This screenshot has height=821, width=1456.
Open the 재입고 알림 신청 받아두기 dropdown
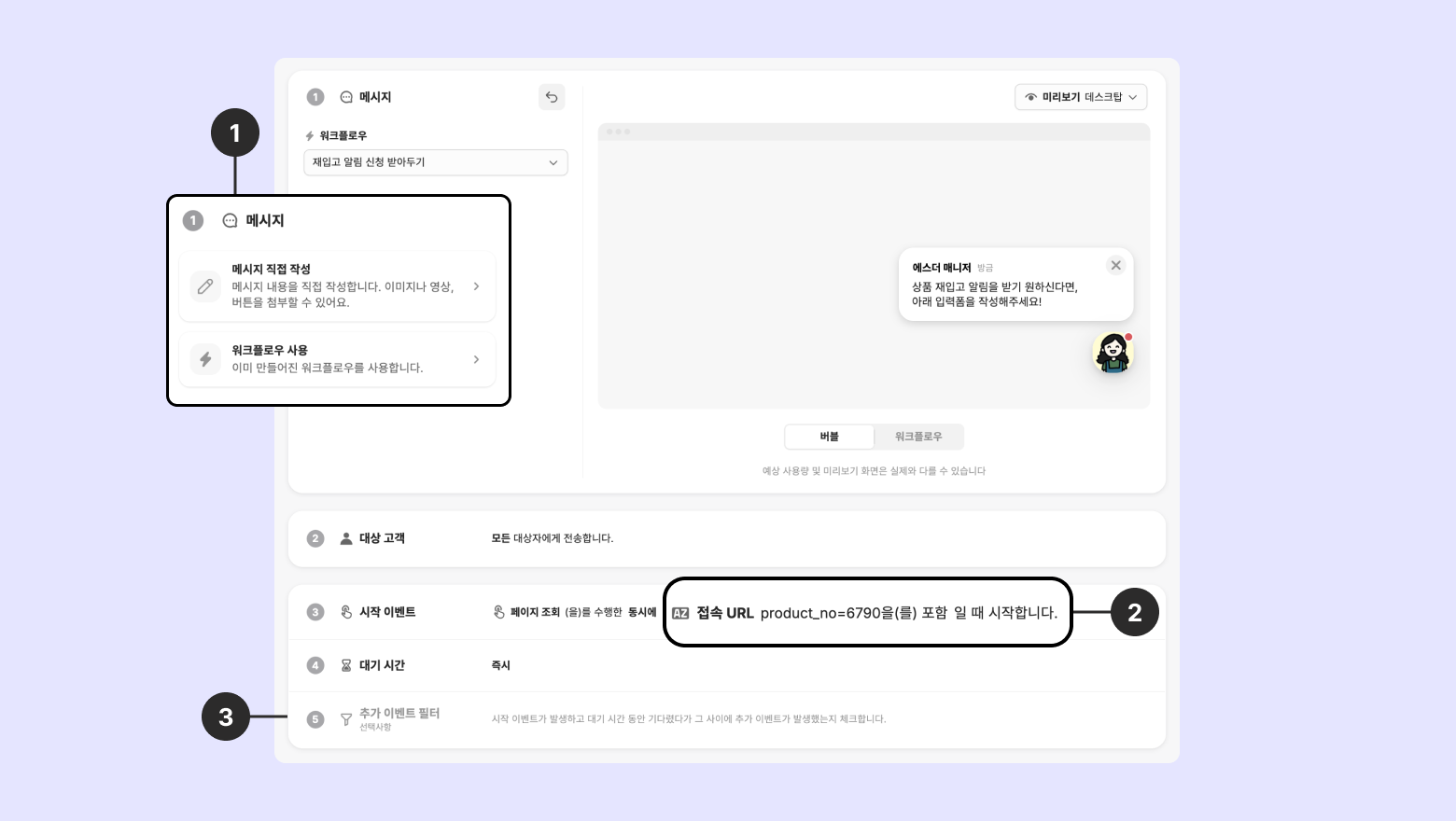pyautogui.click(x=436, y=162)
